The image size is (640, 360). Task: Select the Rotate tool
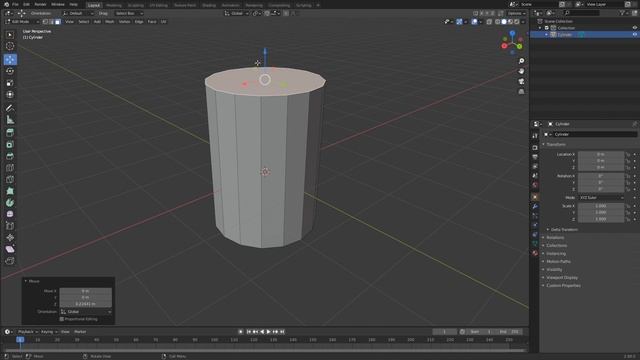click(x=10, y=71)
